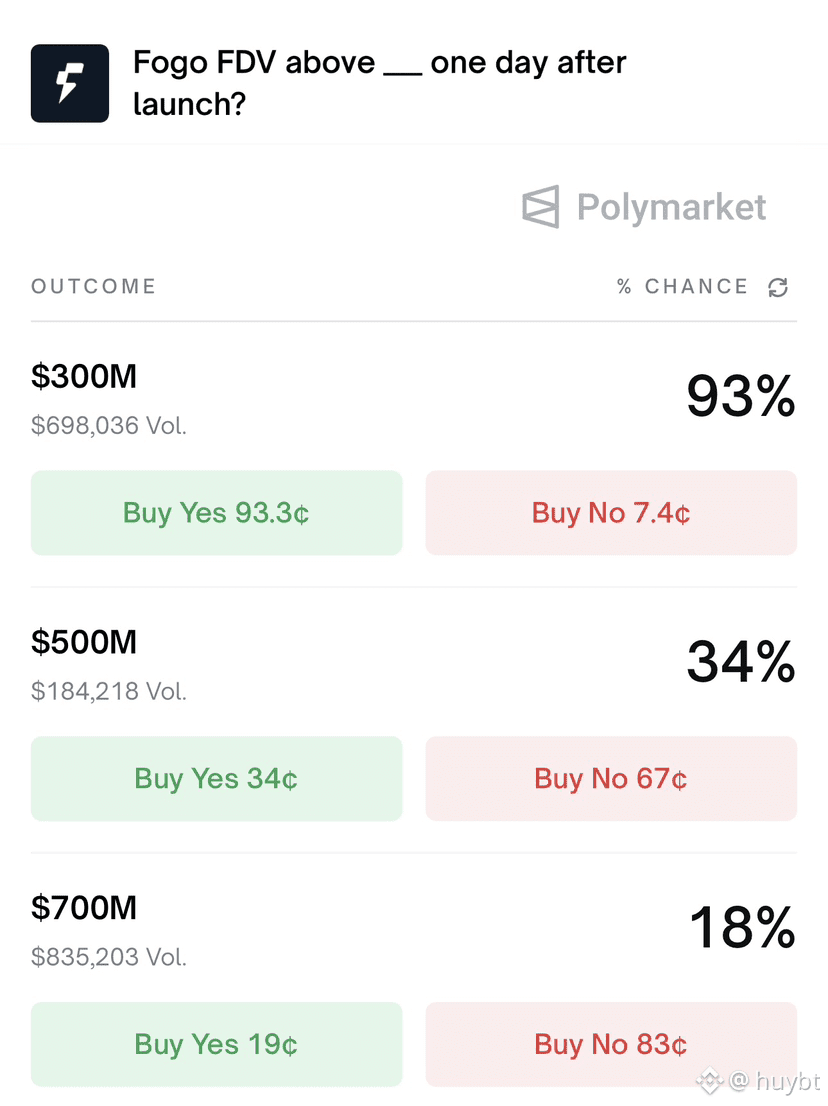Refresh the percent chance values
The width and height of the screenshot is (828, 1106).
coord(778,288)
